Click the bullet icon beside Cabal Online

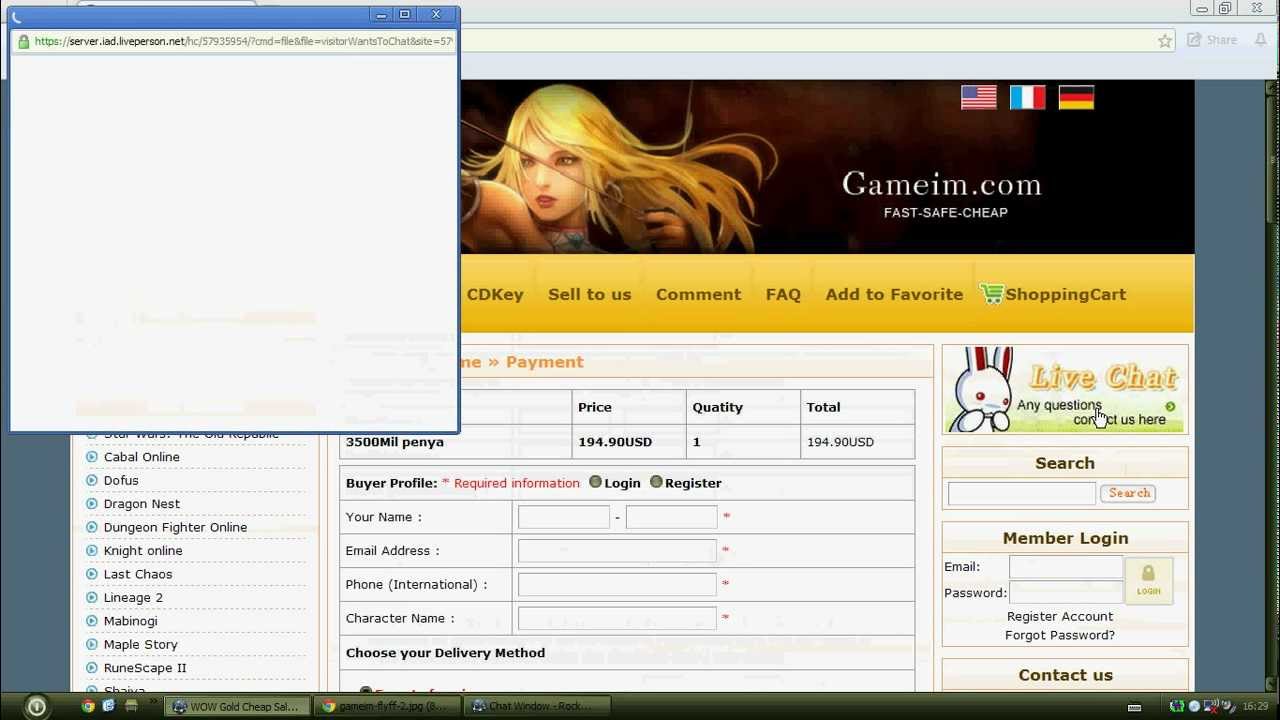pyautogui.click(x=92, y=457)
